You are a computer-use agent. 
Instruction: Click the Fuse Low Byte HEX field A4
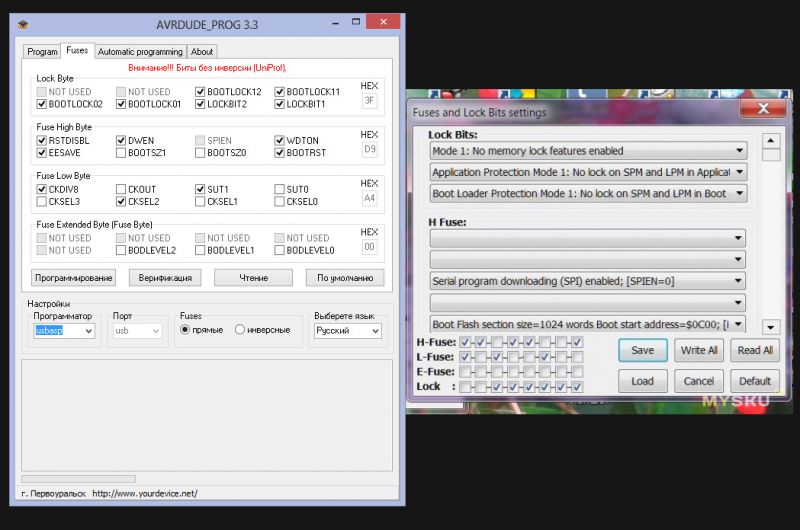pyautogui.click(x=369, y=198)
